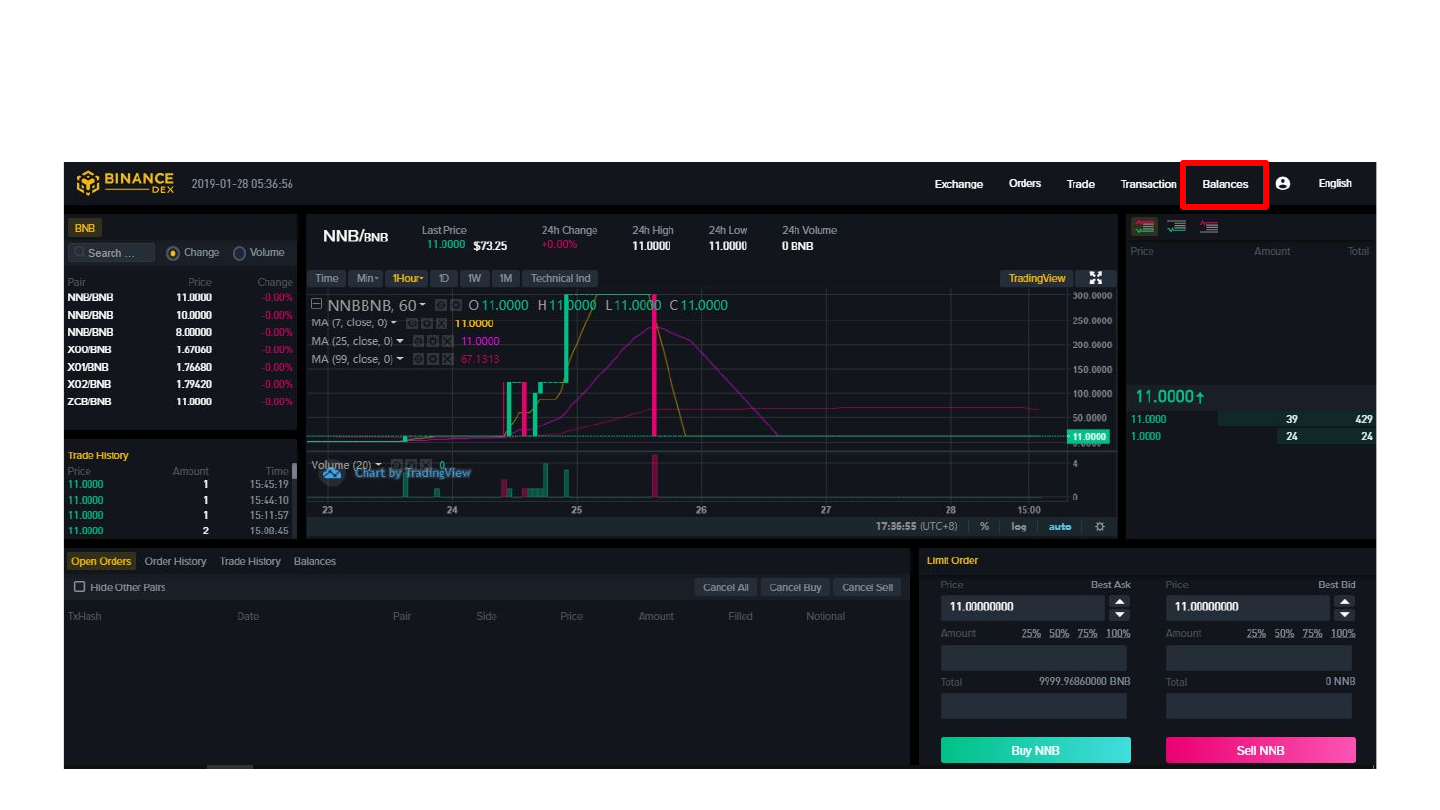Click the sell price field showing 11.00000000
The height and width of the screenshot is (810, 1440).
(1248, 607)
